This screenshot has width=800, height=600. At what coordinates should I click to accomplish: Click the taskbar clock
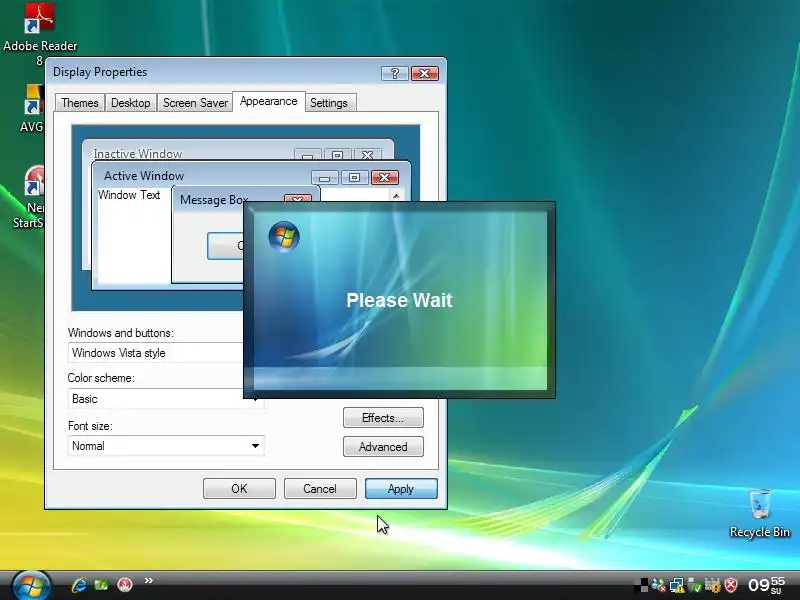pos(766,585)
